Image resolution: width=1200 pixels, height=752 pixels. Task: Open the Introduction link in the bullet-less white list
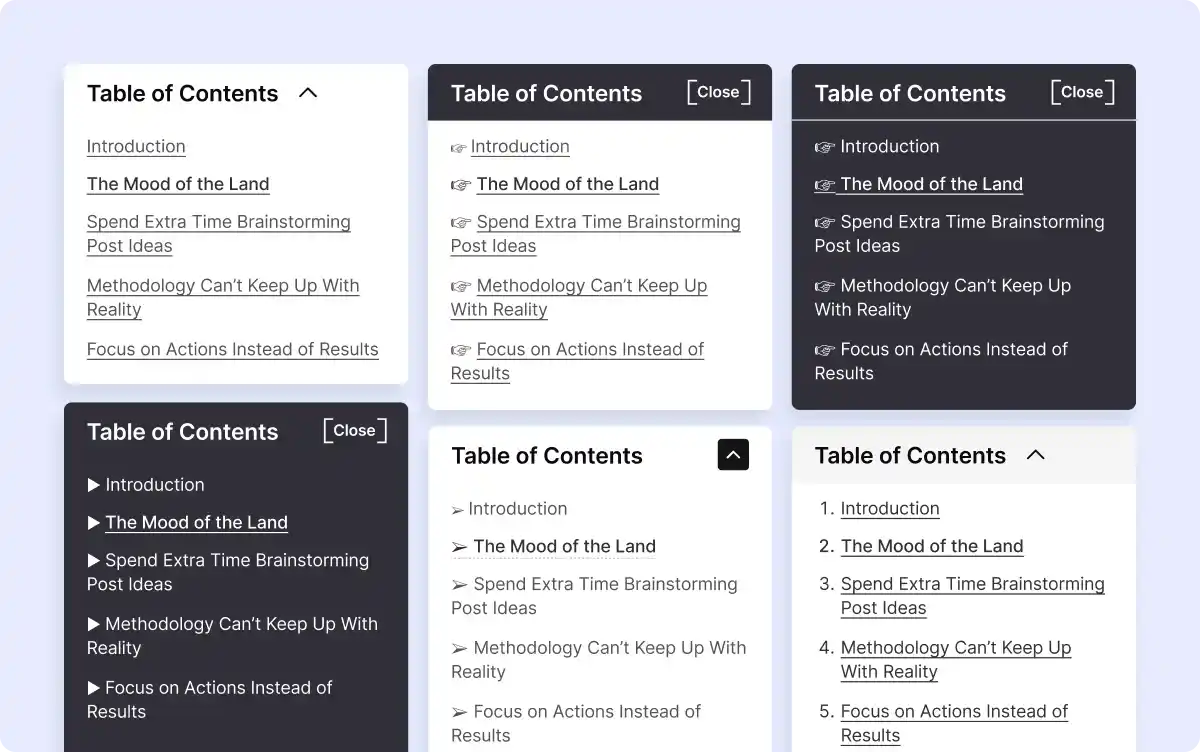click(136, 146)
